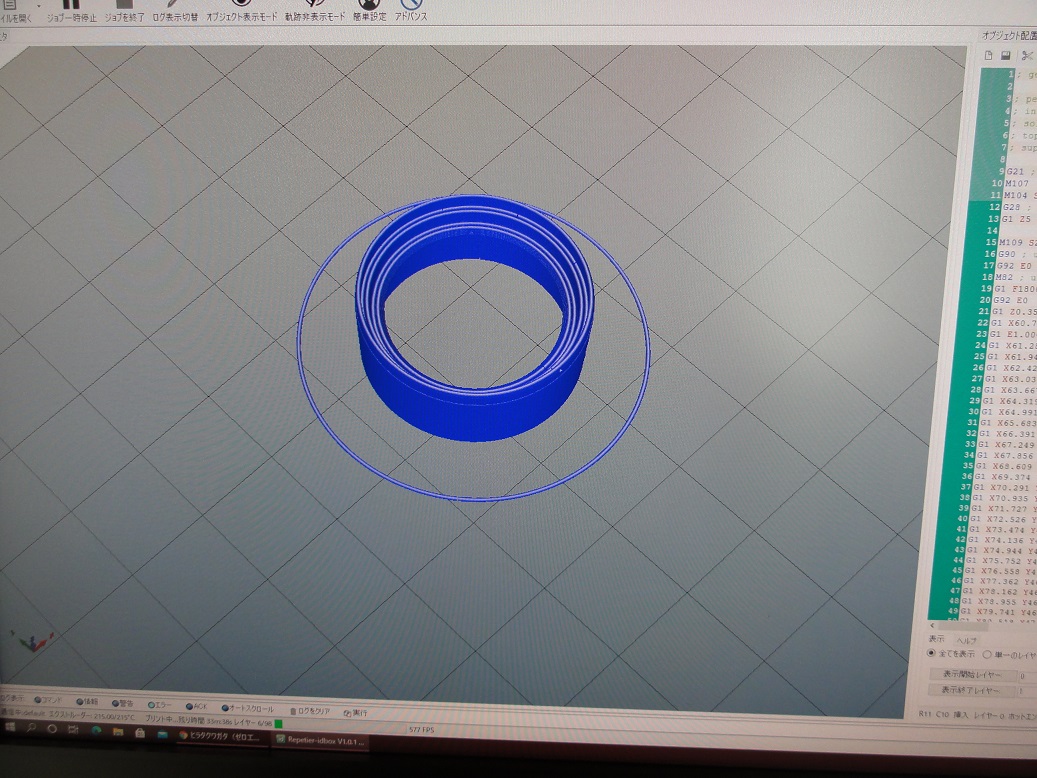Viewport: 1037px width, 778px height.
Task: Toggle ACK log filter
Action: (196, 707)
